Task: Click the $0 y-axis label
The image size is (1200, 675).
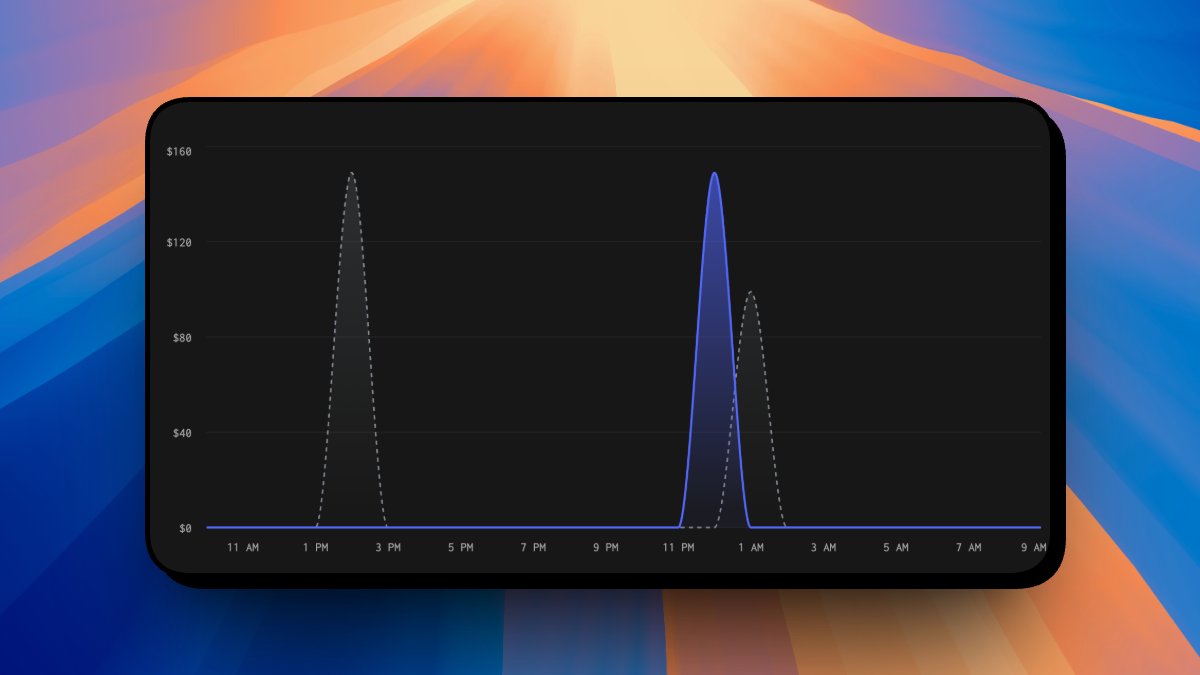Action: [x=185, y=527]
